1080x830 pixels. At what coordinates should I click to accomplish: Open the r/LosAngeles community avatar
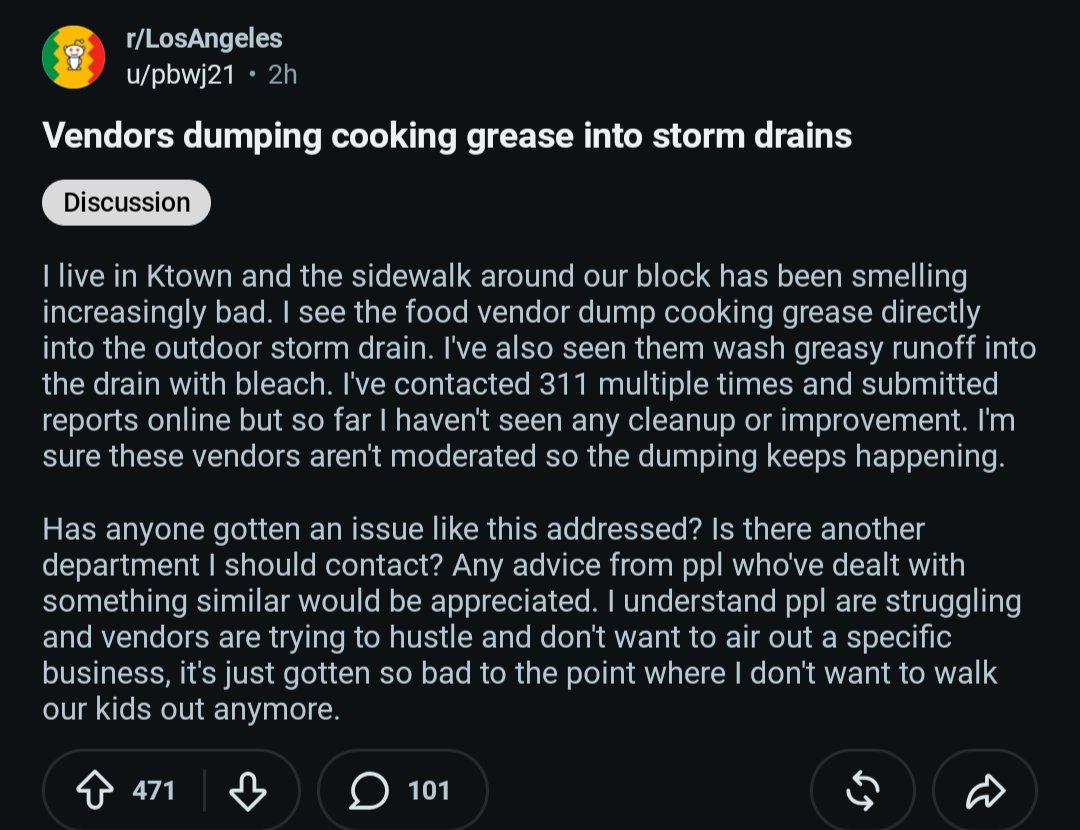click(73, 56)
